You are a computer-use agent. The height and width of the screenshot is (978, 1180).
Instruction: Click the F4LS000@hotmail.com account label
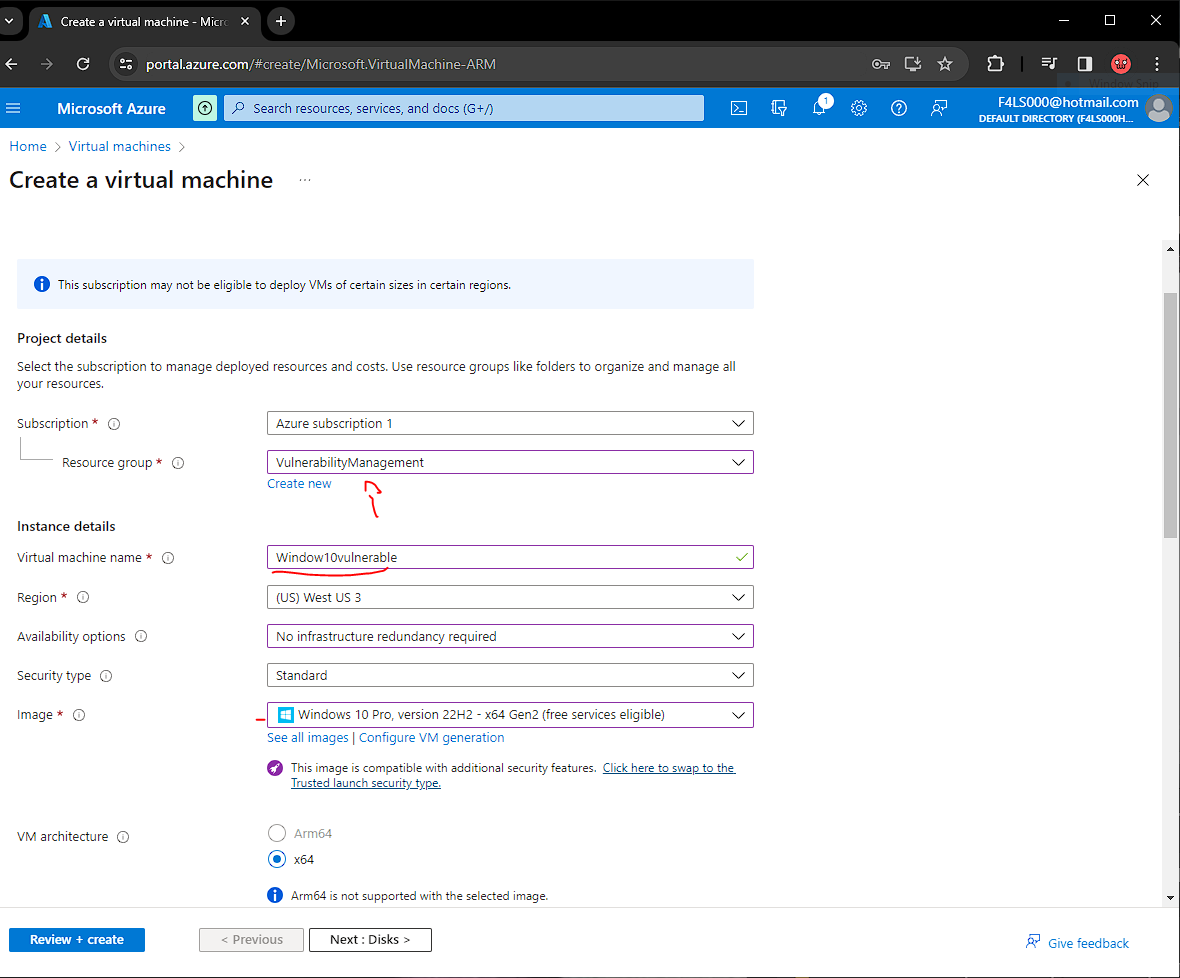click(1068, 102)
